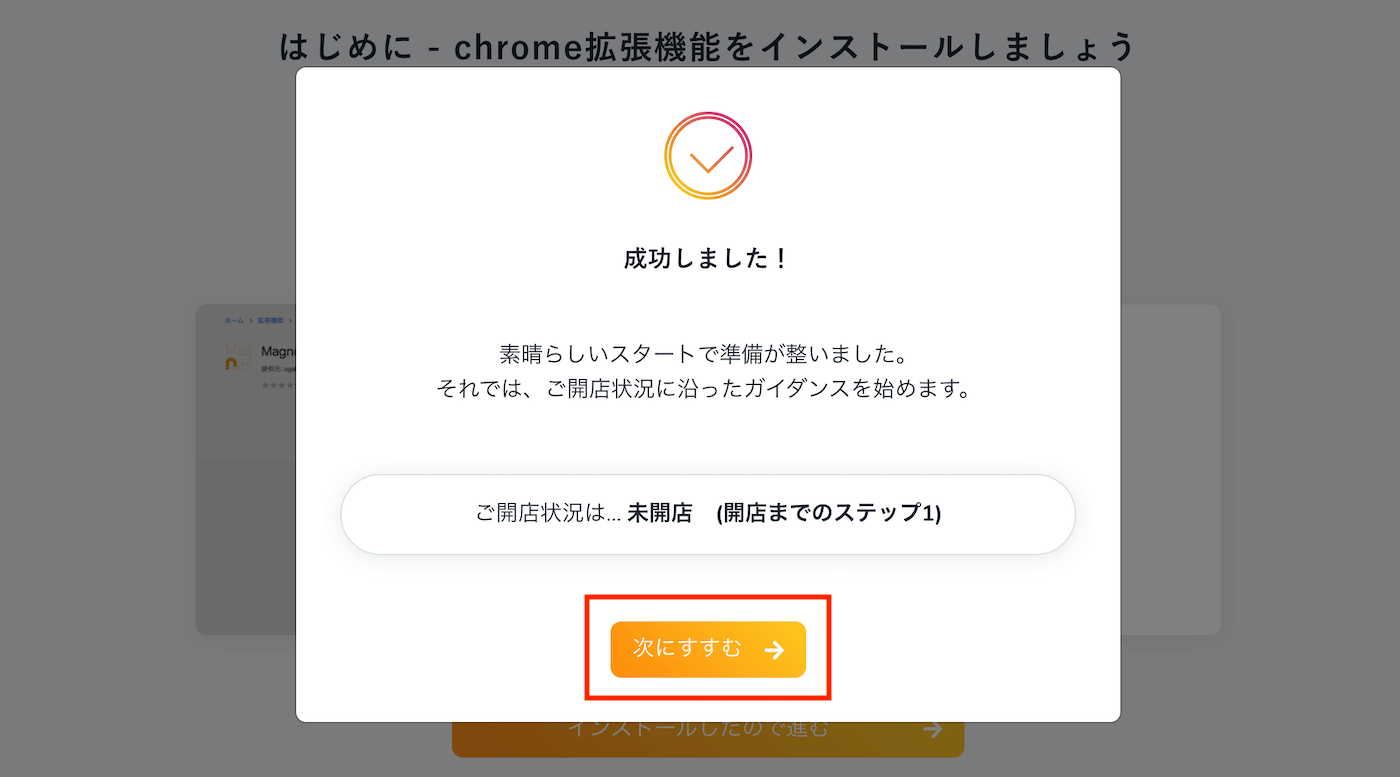
Task: Open the 拡張機能 breadcrumb link
Action: pyautogui.click(x=270, y=321)
